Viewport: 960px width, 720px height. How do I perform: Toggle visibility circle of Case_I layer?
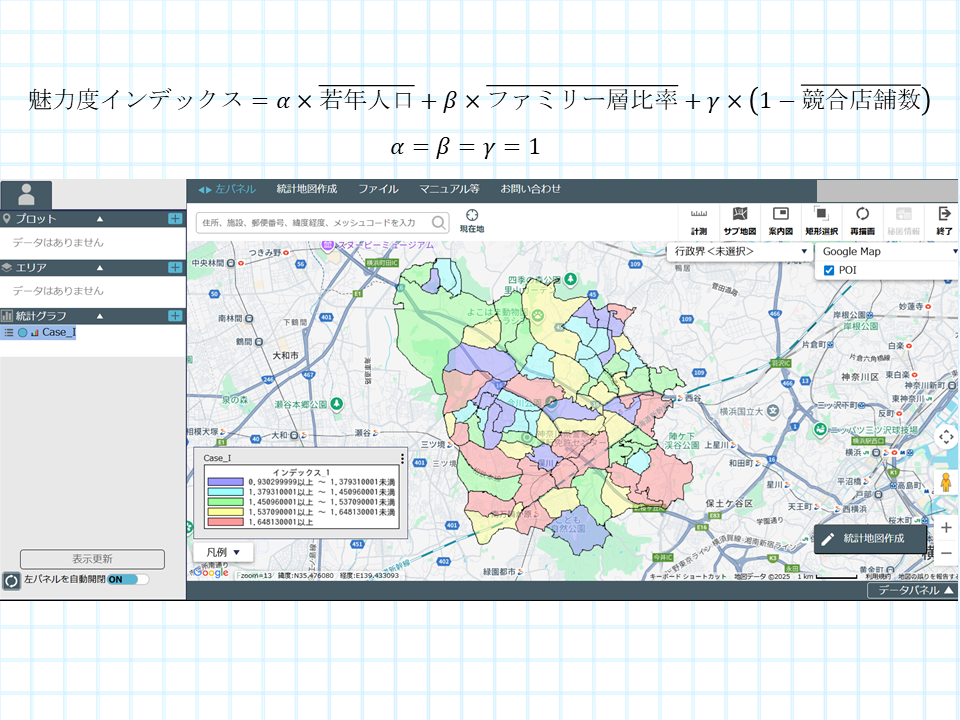[x=22, y=332]
